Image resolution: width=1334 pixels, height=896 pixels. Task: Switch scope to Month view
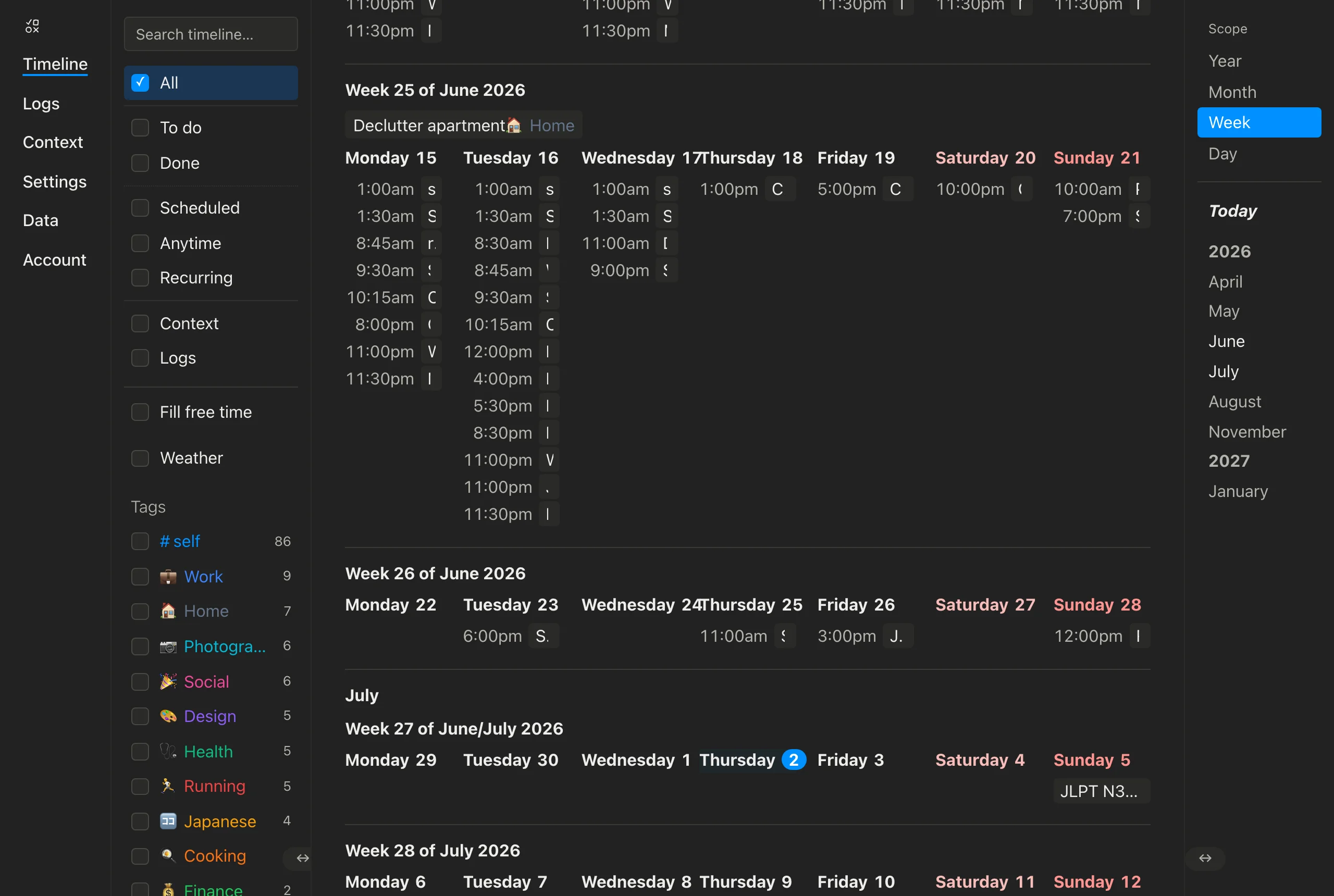point(1232,92)
